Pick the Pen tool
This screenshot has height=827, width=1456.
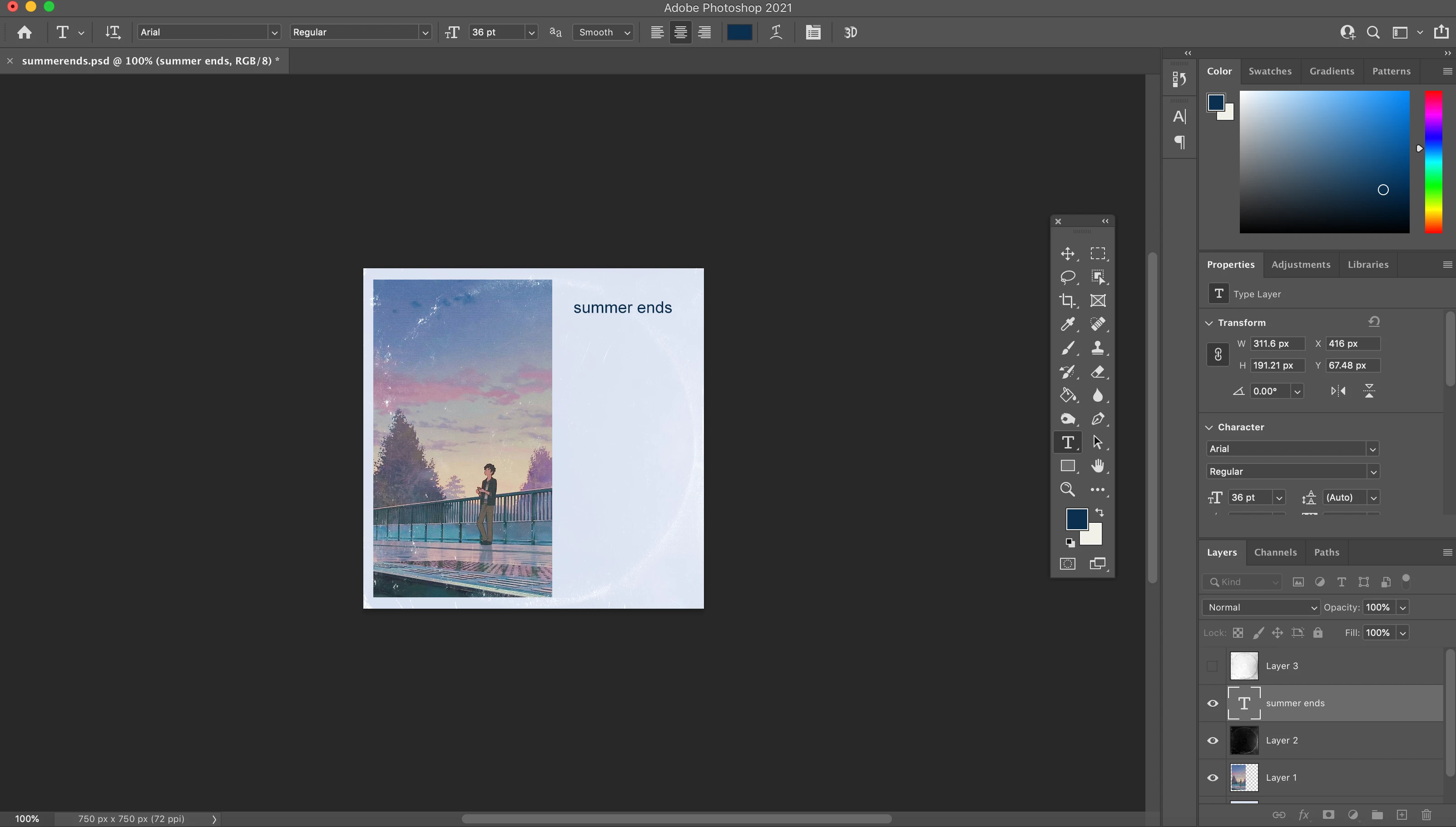pyautogui.click(x=1097, y=418)
